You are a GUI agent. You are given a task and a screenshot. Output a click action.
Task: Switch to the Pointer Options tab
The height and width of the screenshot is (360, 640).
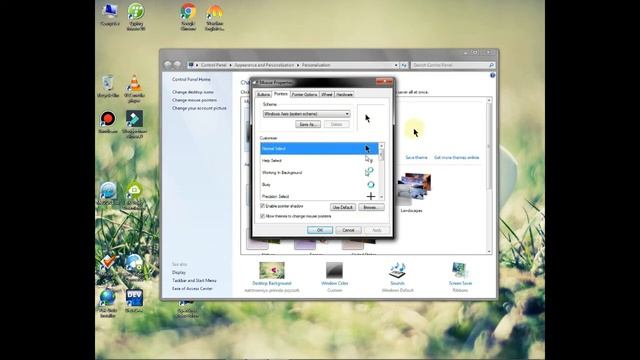coord(304,94)
